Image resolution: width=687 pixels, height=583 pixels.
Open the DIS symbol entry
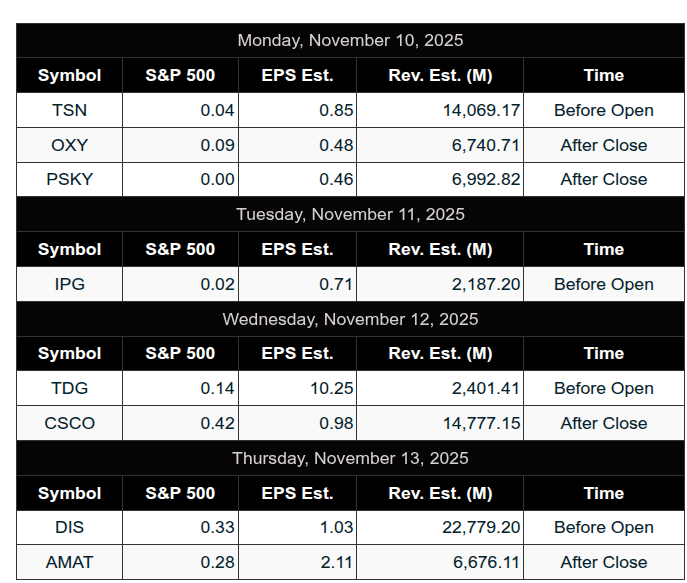tap(69, 527)
